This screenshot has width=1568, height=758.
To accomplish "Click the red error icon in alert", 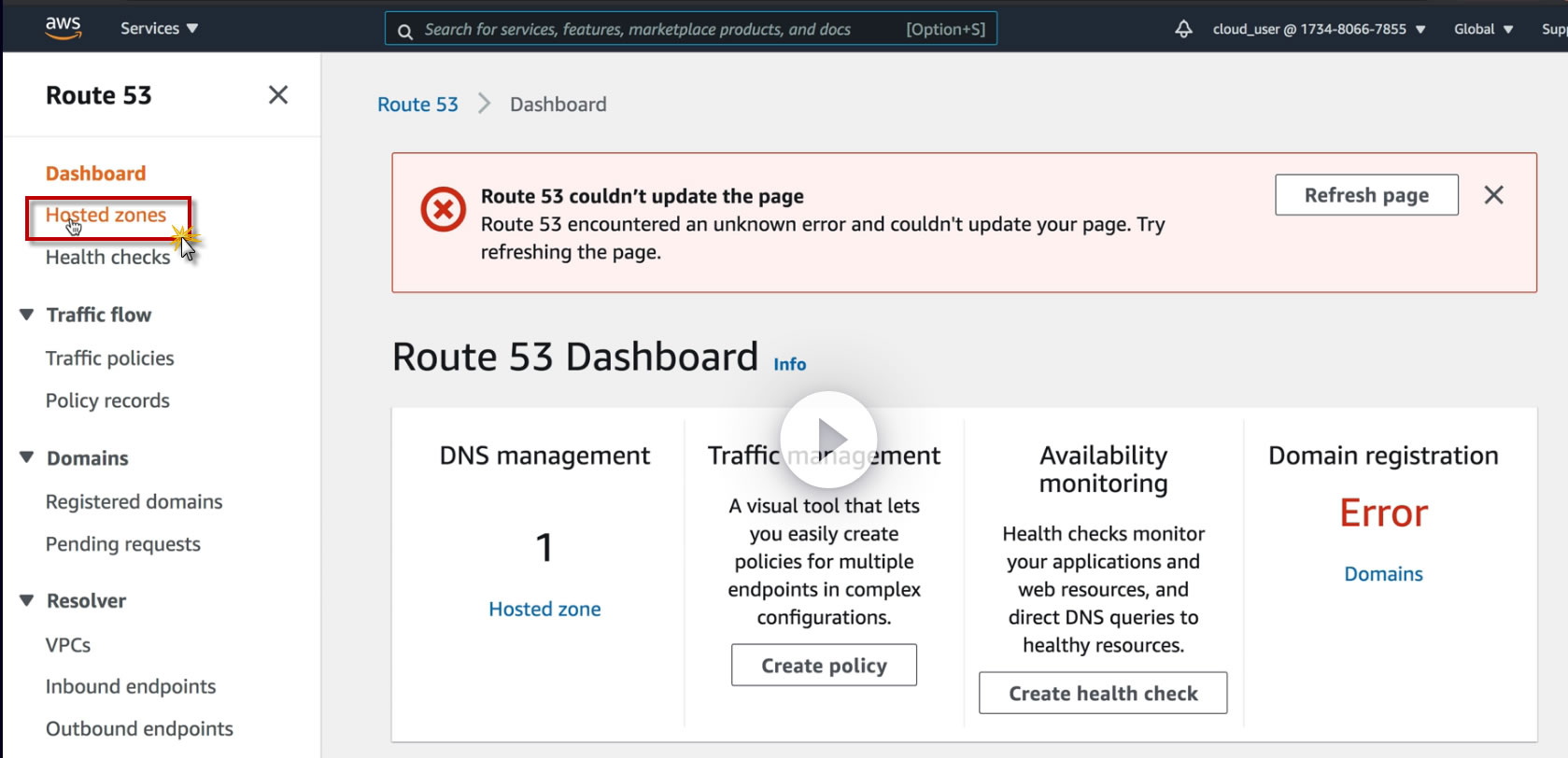I will 443,209.
